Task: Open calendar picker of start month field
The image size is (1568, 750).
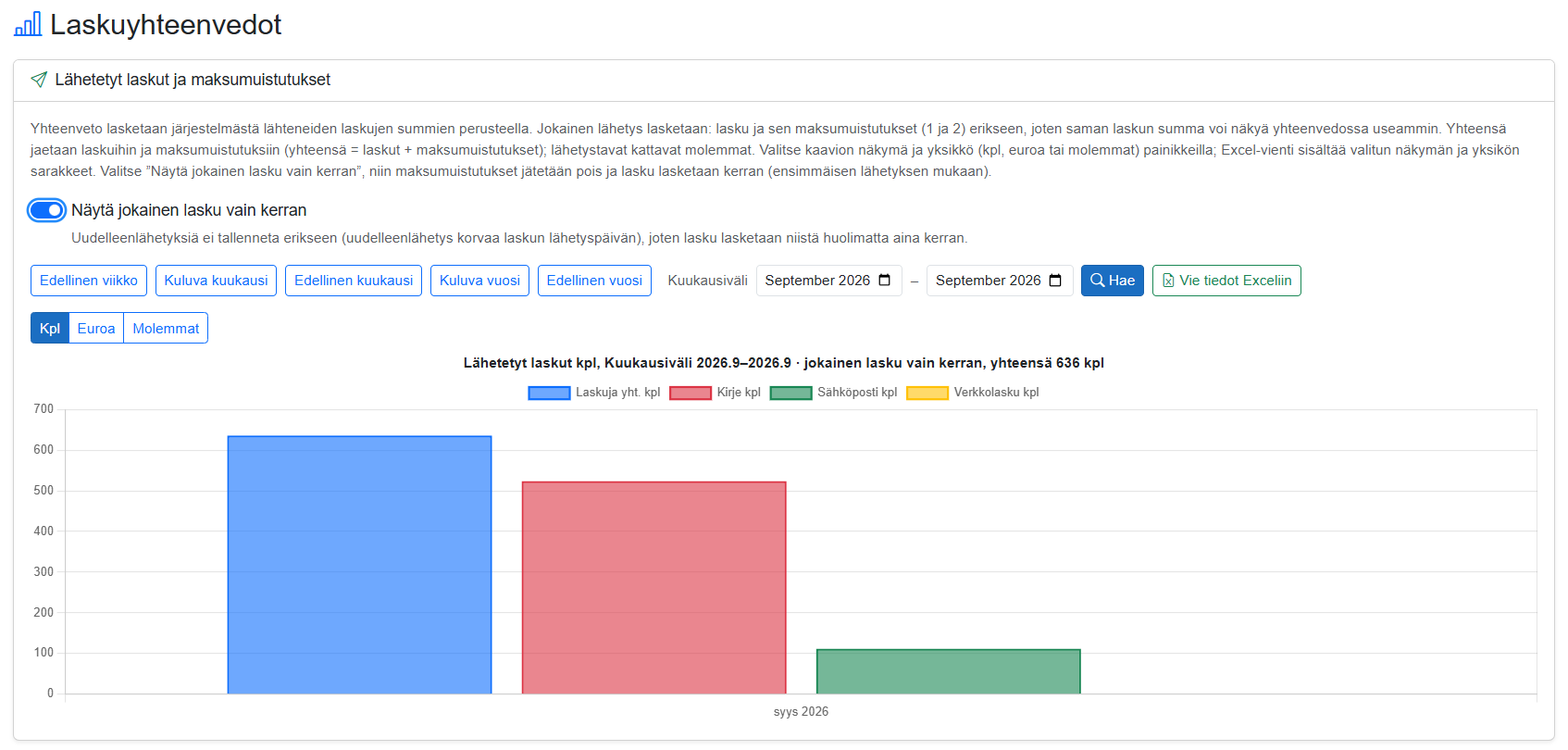Action: coord(884,281)
